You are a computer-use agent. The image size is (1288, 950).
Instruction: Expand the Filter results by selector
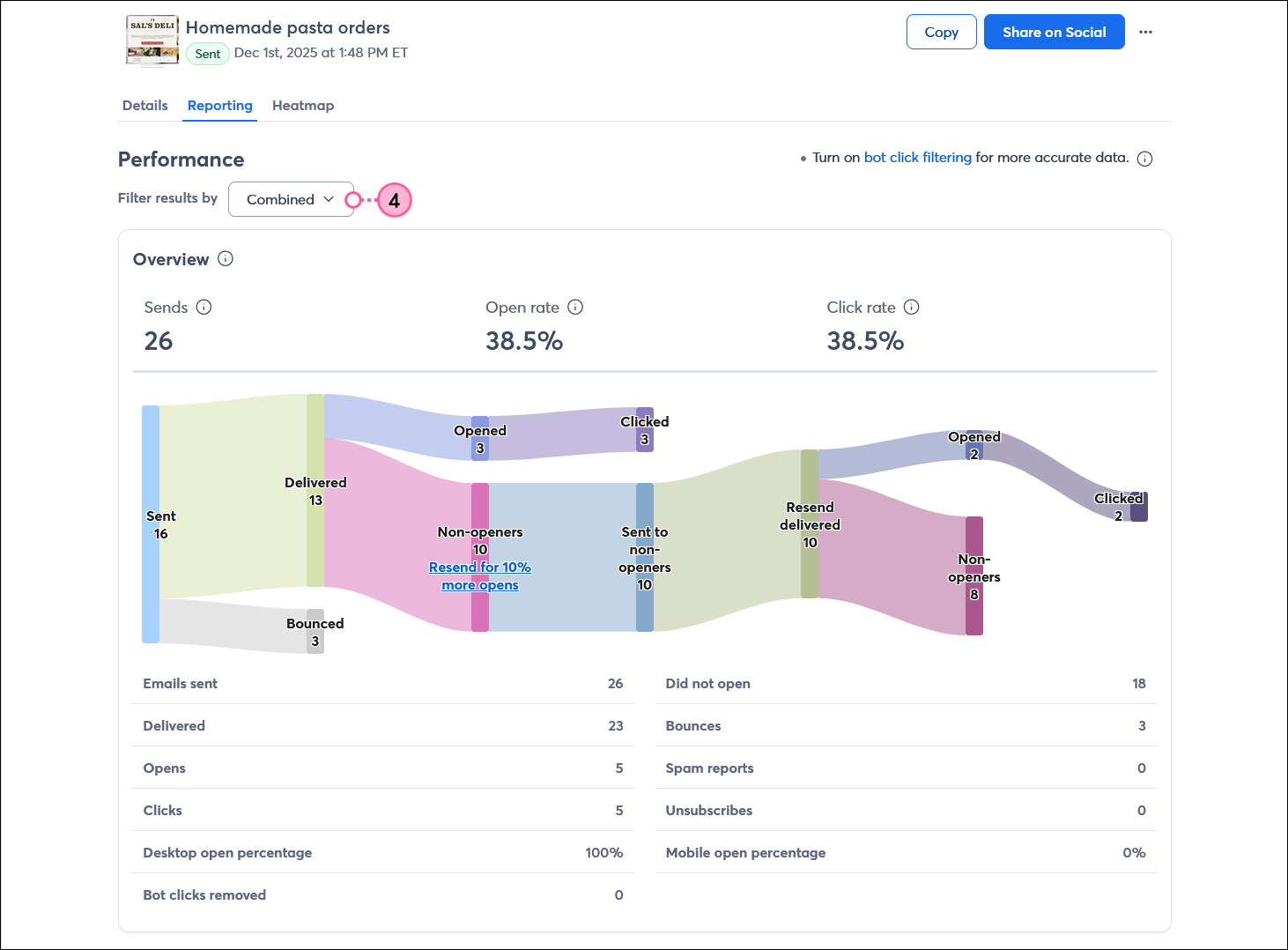tap(291, 199)
